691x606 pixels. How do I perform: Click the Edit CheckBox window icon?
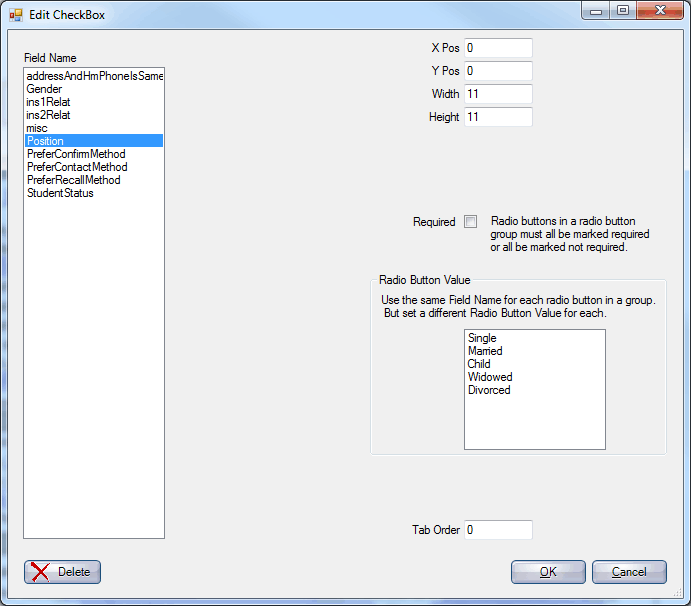click(x=15, y=15)
